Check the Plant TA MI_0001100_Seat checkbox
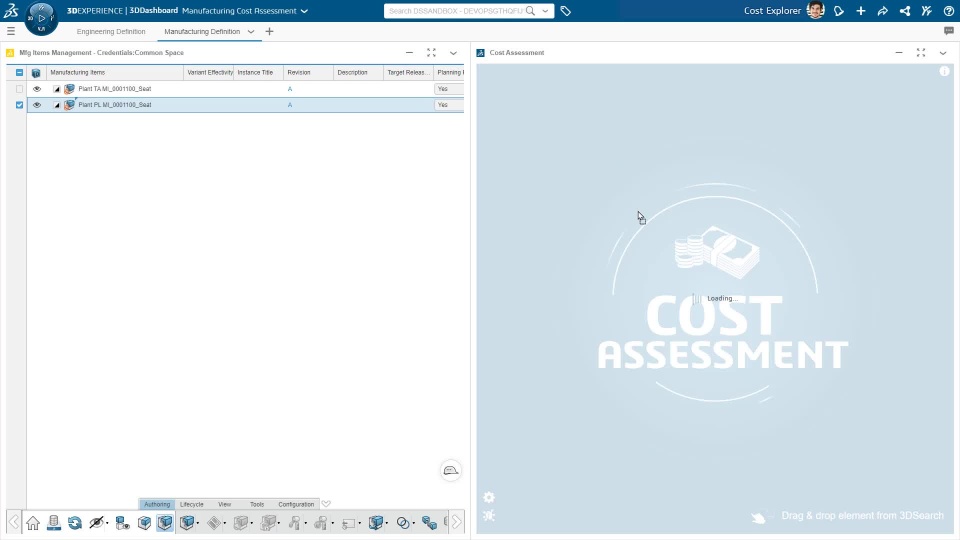Viewport: 960px width, 540px height. coord(20,89)
